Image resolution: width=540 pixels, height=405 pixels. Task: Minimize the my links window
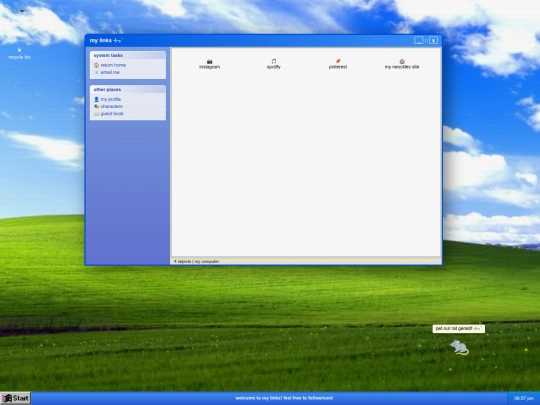coord(418,40)
